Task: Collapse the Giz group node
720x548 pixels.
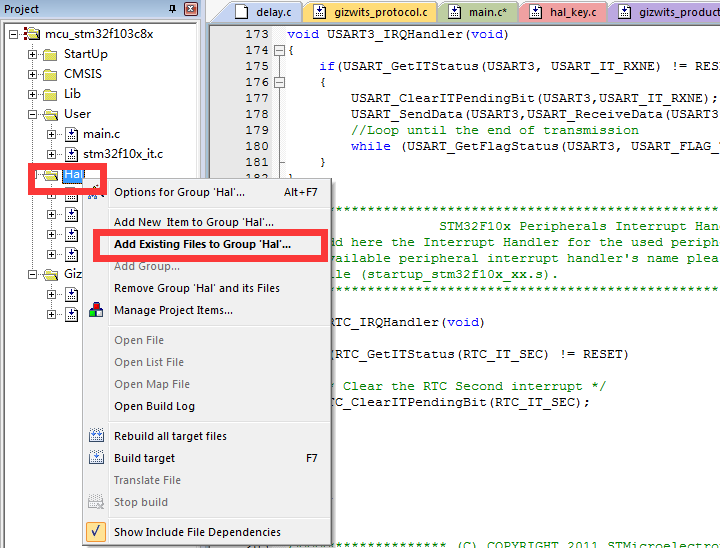Action: coord(32,274)
